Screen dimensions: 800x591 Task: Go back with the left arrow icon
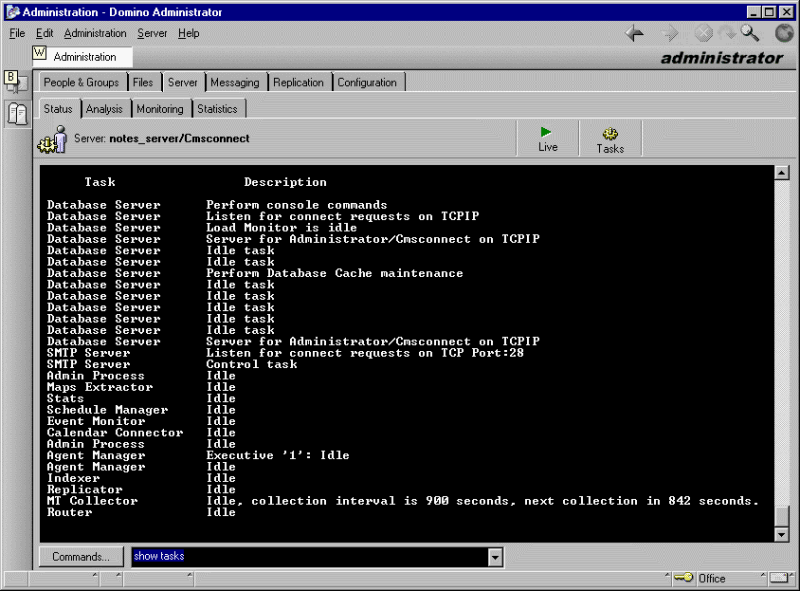click(634, 34)
